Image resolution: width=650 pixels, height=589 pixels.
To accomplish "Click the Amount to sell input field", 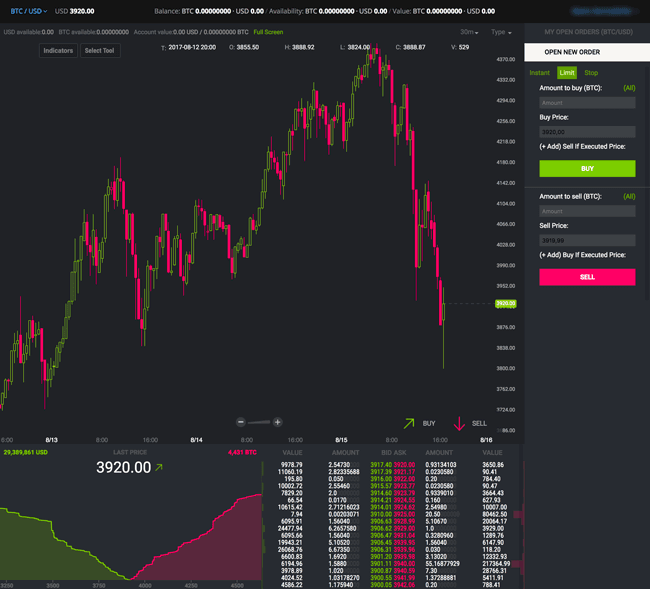I will [x=587, y=211].
